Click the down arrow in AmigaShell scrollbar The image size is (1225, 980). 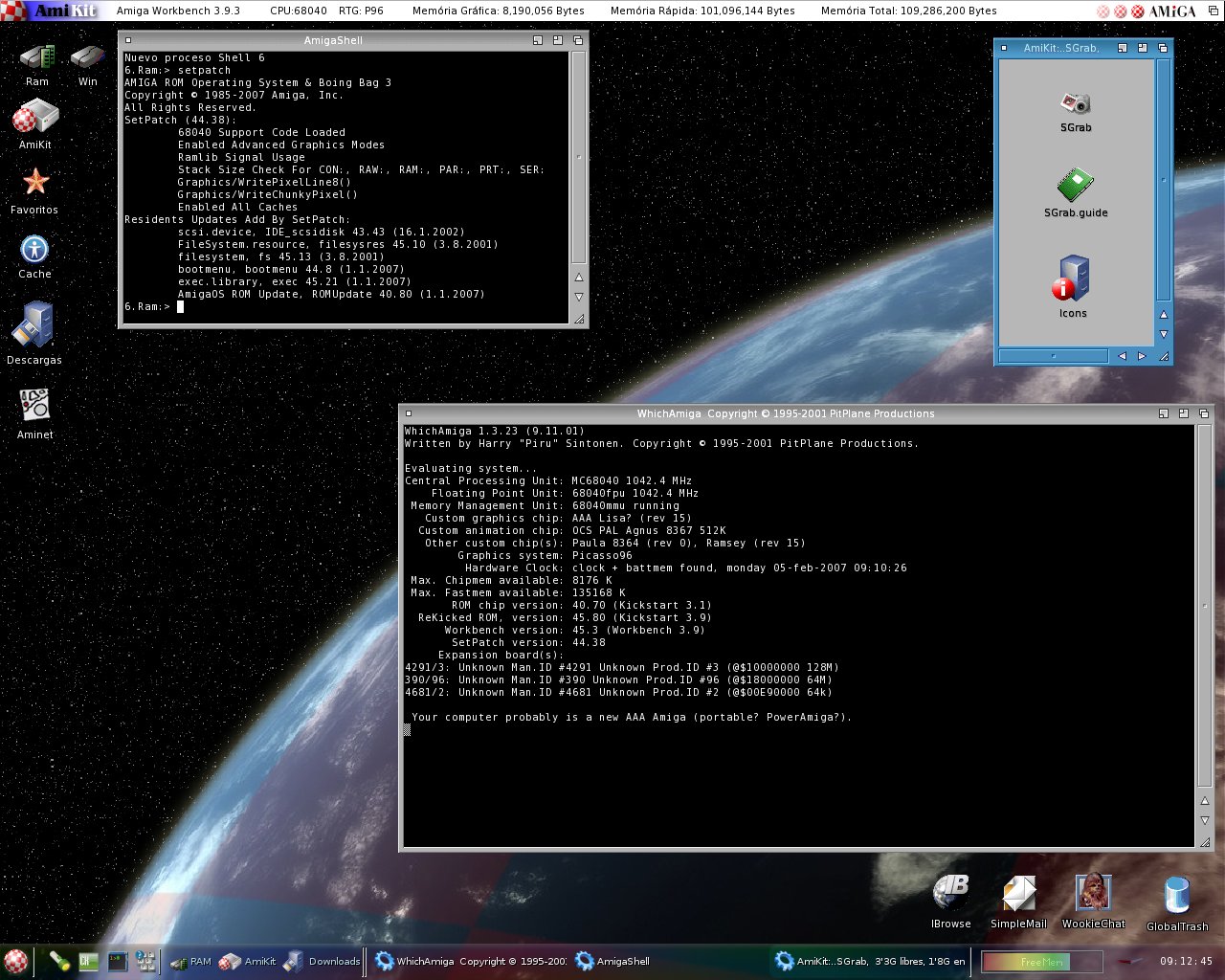578,297
